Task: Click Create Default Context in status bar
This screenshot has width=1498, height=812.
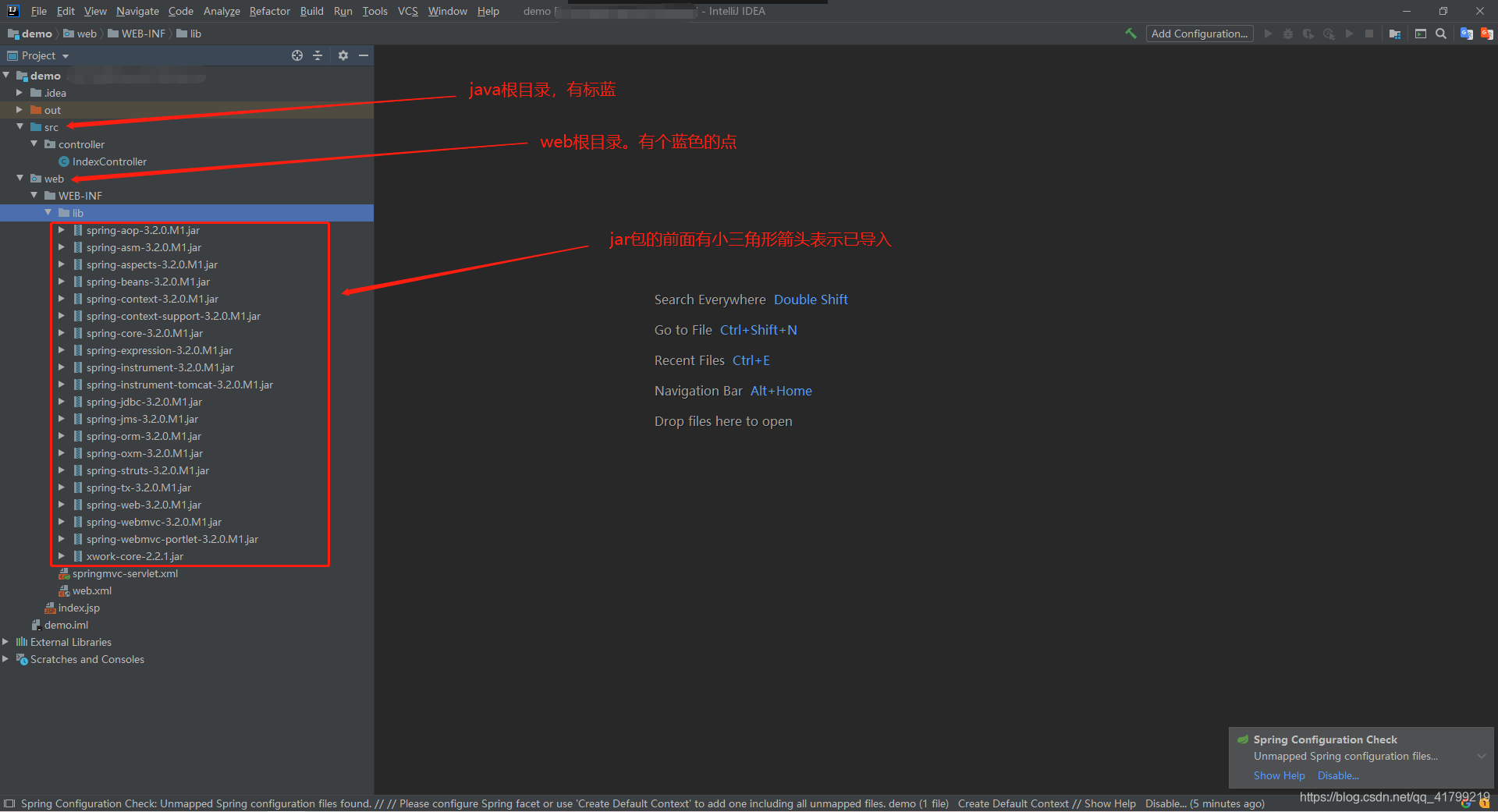Action: click(1013, 803)
